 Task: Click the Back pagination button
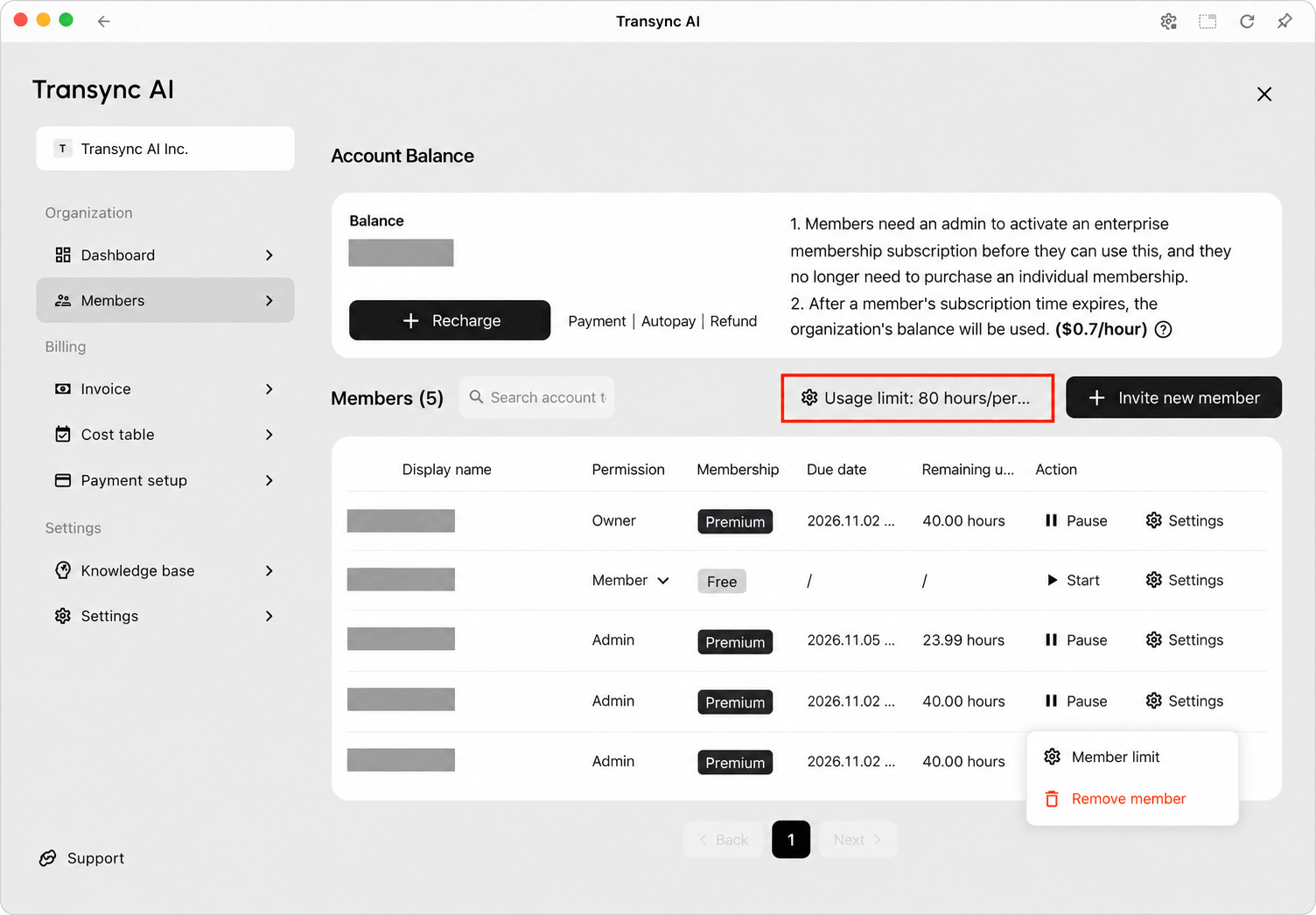point(723,840)
